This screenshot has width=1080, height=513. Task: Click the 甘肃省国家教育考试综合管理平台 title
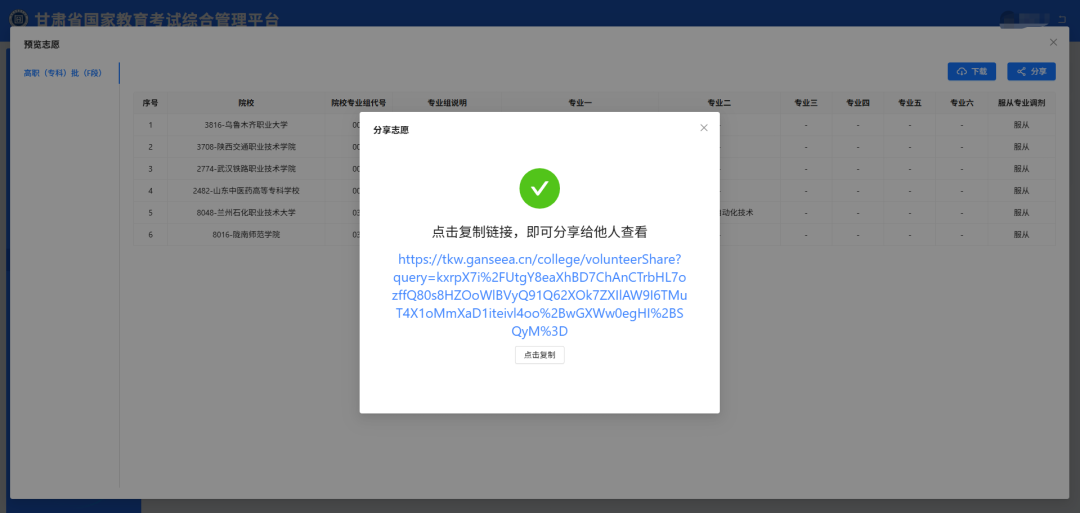(156, 19)
